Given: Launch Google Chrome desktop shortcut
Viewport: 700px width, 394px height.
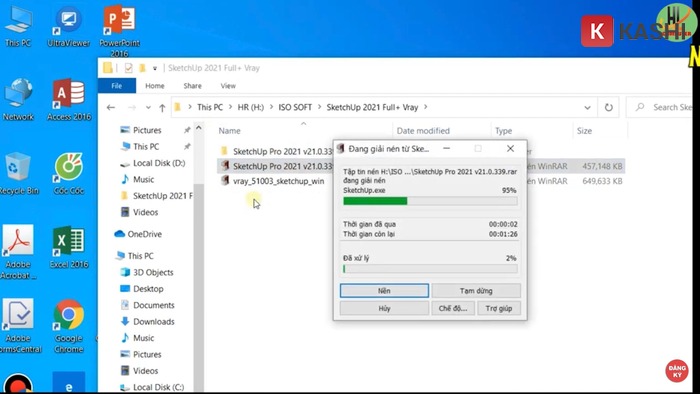Looking at the screenshot, I should 69,326.
